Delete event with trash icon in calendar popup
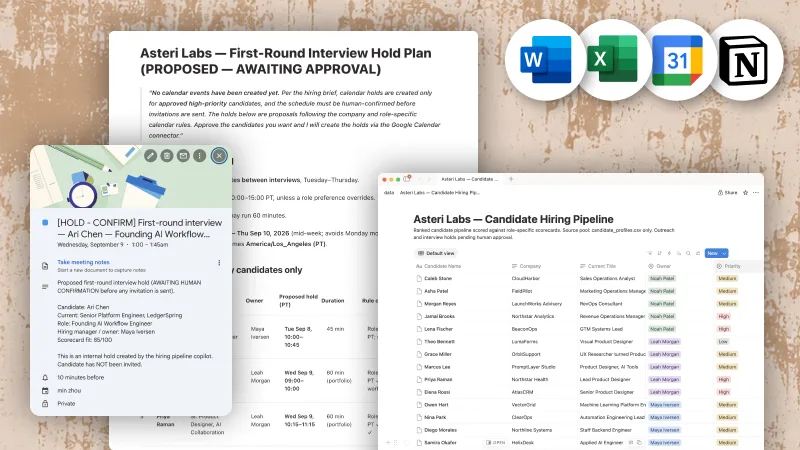Viewport: 800px width, 450px height. 167,156
